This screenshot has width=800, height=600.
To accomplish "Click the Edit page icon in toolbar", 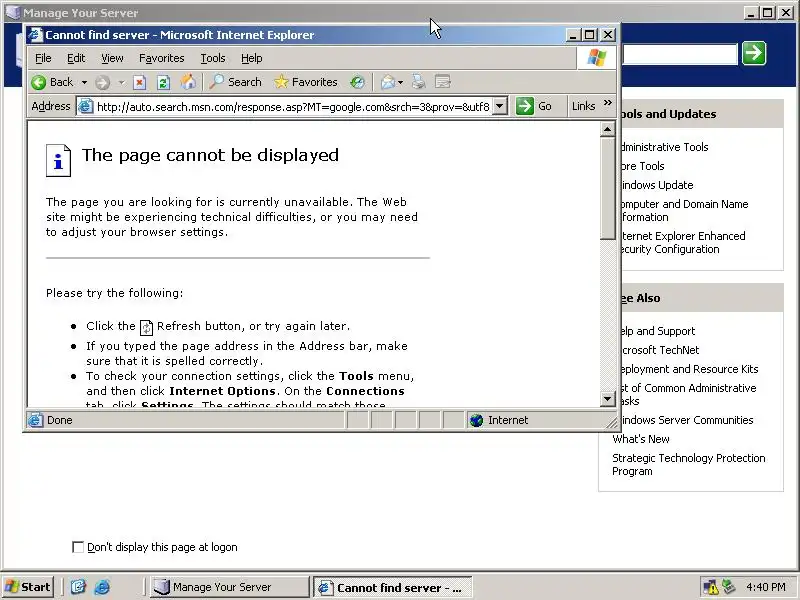I will [442, 82].
